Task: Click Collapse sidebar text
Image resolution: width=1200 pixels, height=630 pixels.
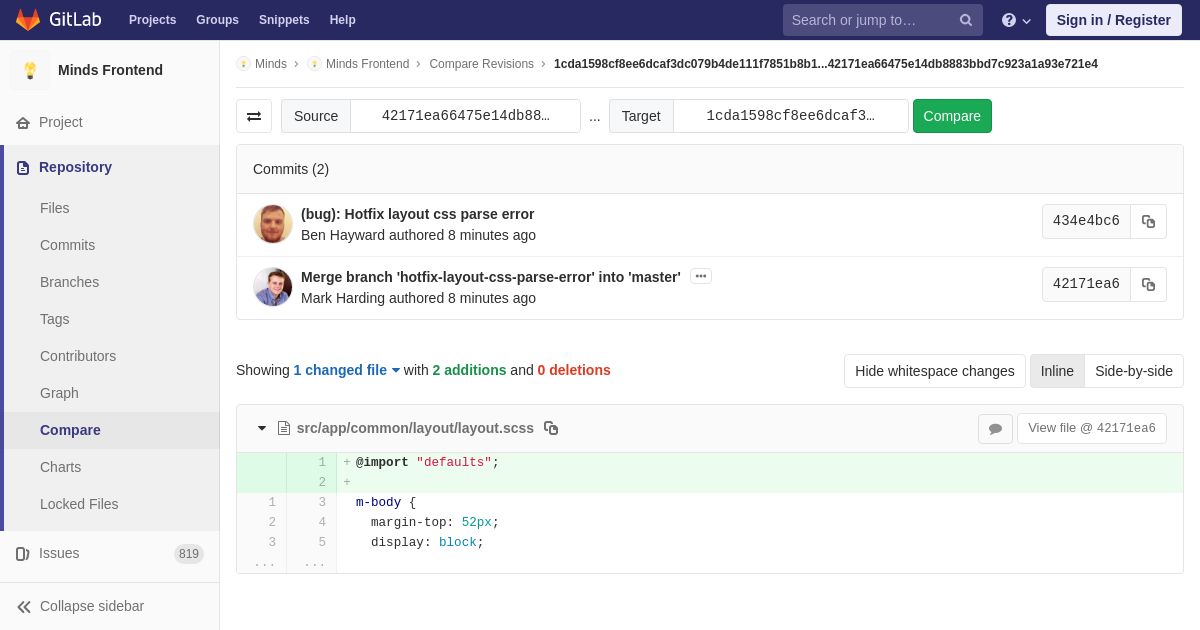Action: click(x=92, y=606)
